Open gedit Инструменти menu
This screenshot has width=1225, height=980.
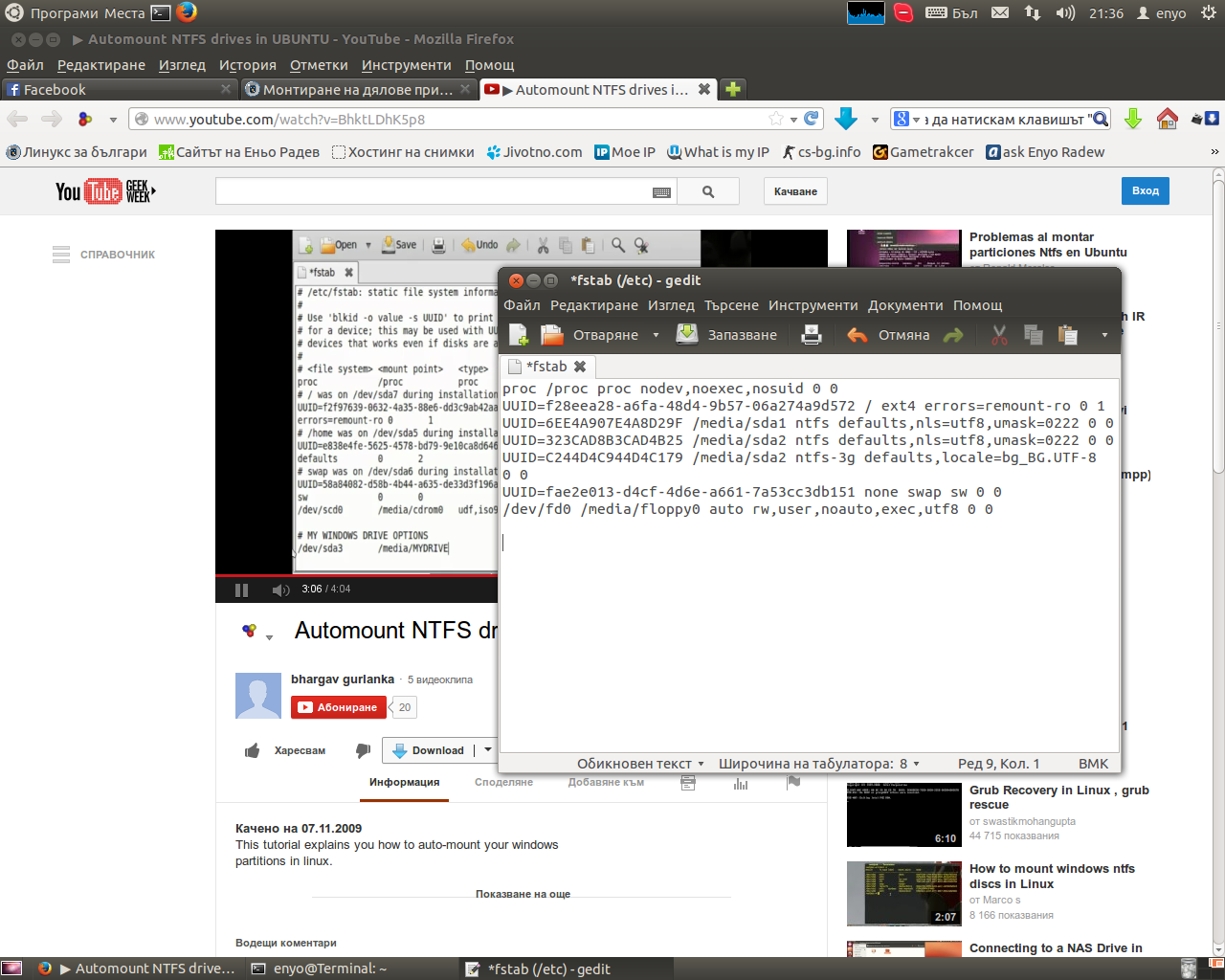tap(813, 305)
